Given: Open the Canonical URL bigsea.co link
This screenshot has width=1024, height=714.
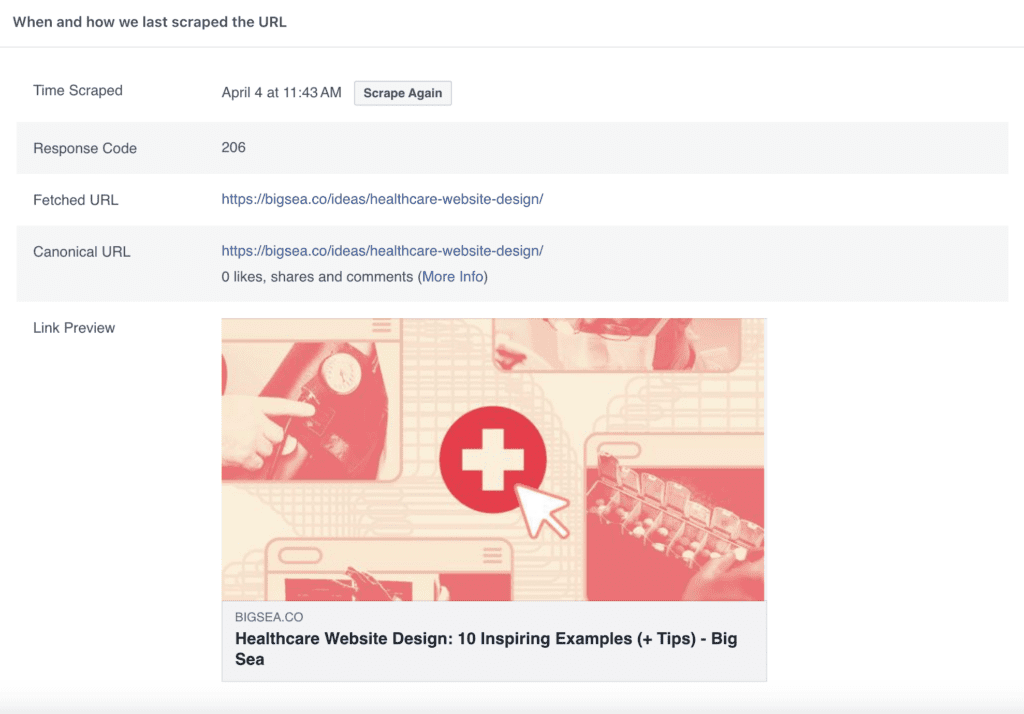Looking at the screenshot, I should pos(382,251).
